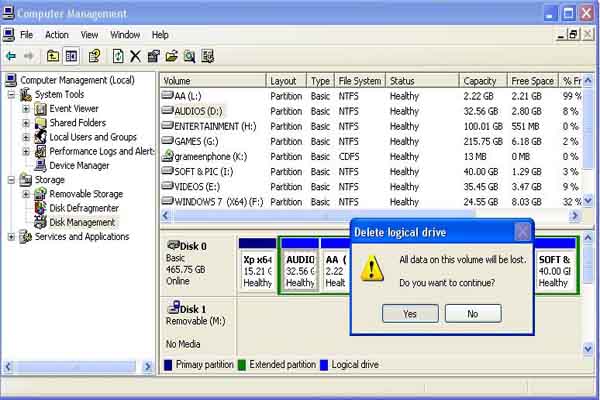600x400 pixels.
Task: Confirm deletion by clicking Yes
Action: [x=410, y=313]
